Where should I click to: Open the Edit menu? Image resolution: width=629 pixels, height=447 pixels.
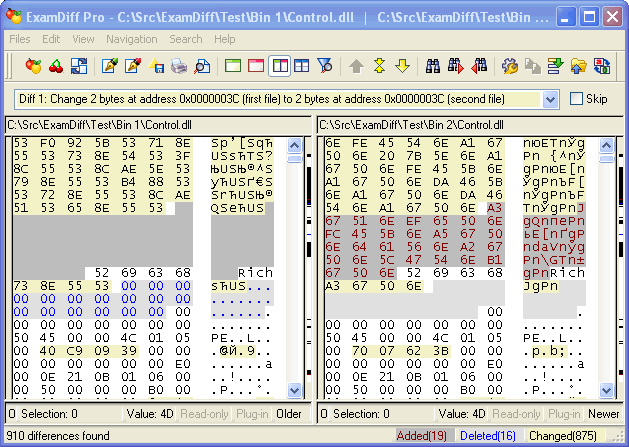coord(51,39)
